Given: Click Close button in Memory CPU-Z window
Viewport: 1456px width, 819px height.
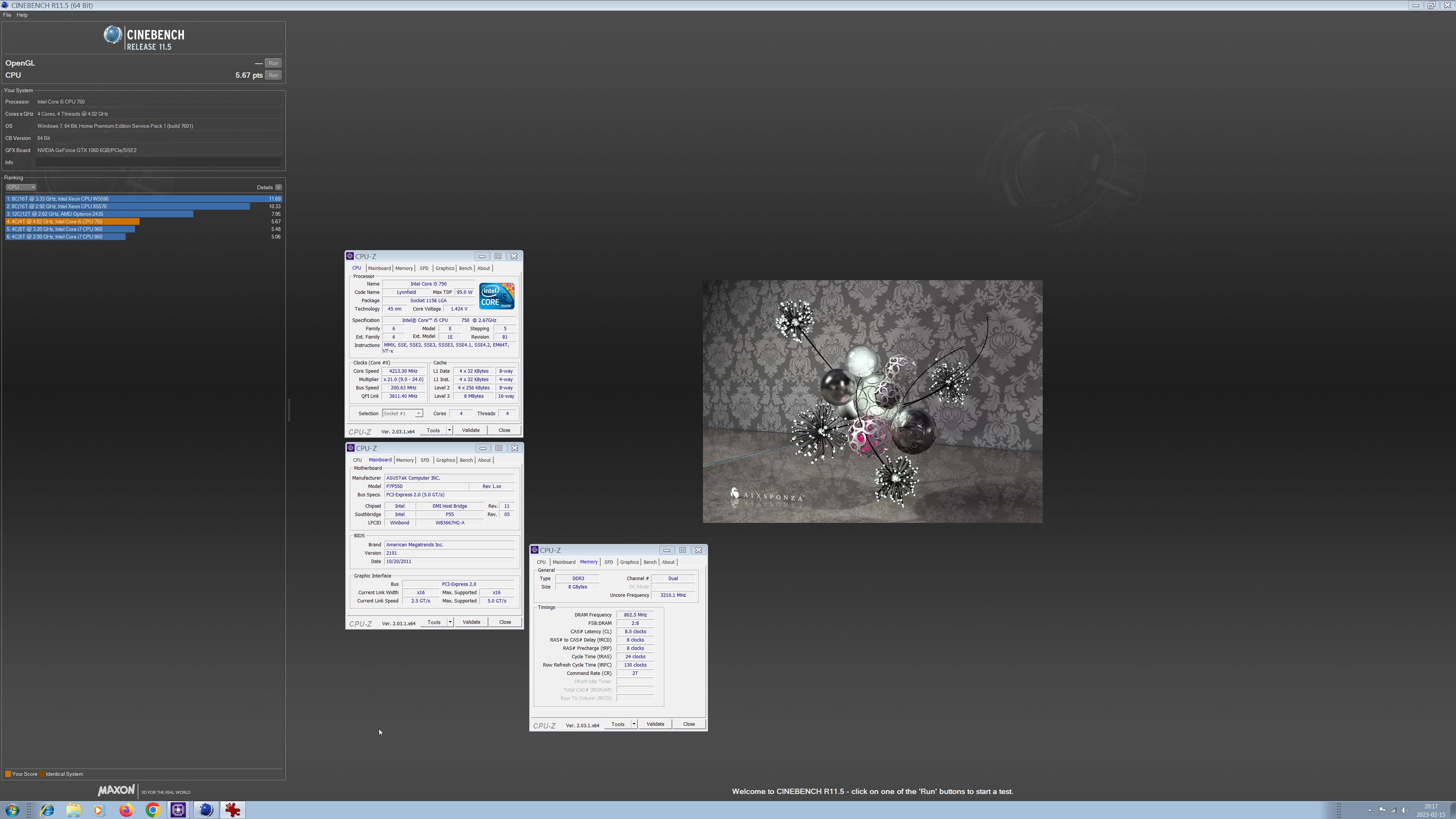Looking at the screenshot, I should 689,724.
